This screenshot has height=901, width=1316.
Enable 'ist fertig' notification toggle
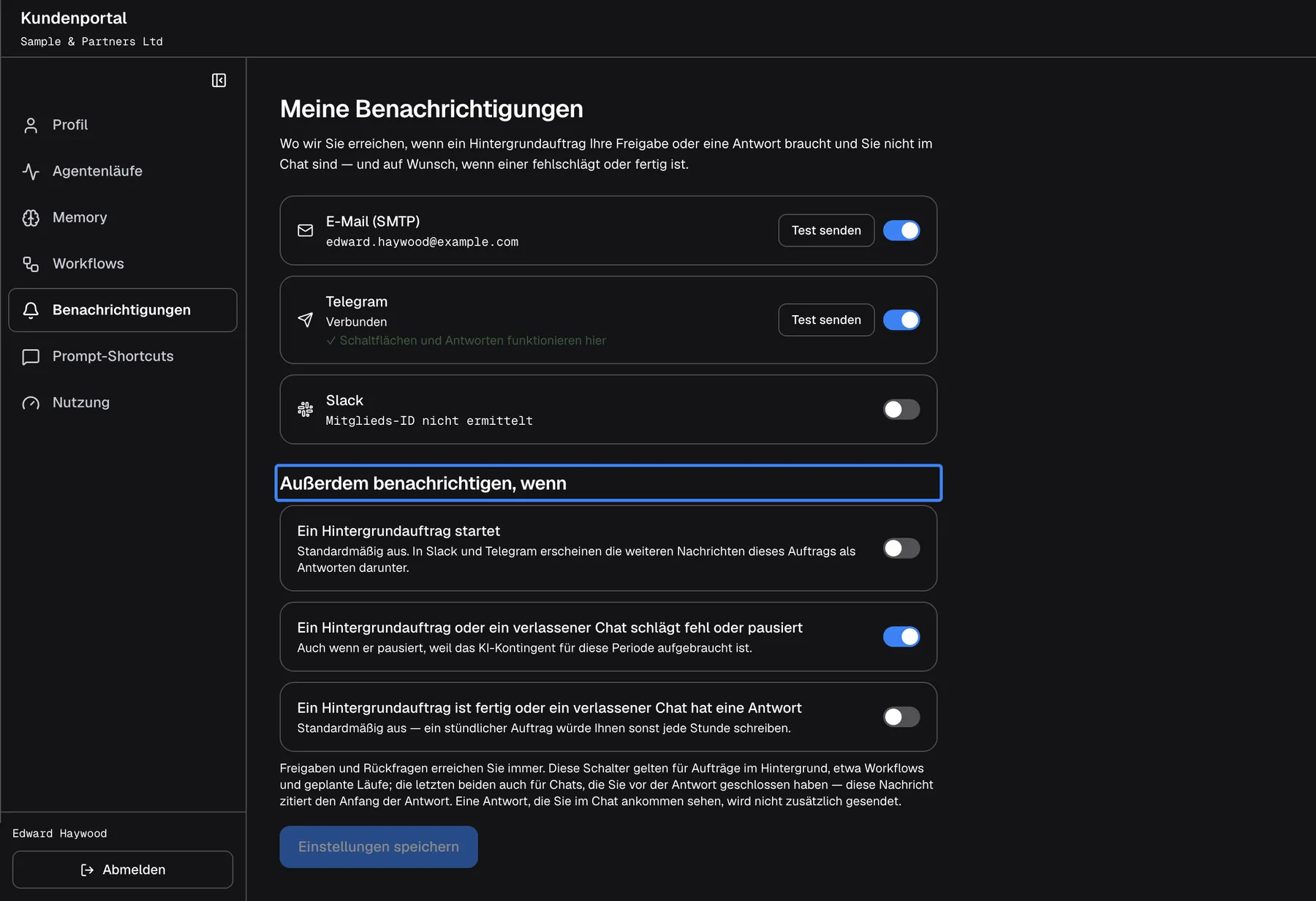click(901, 717)
